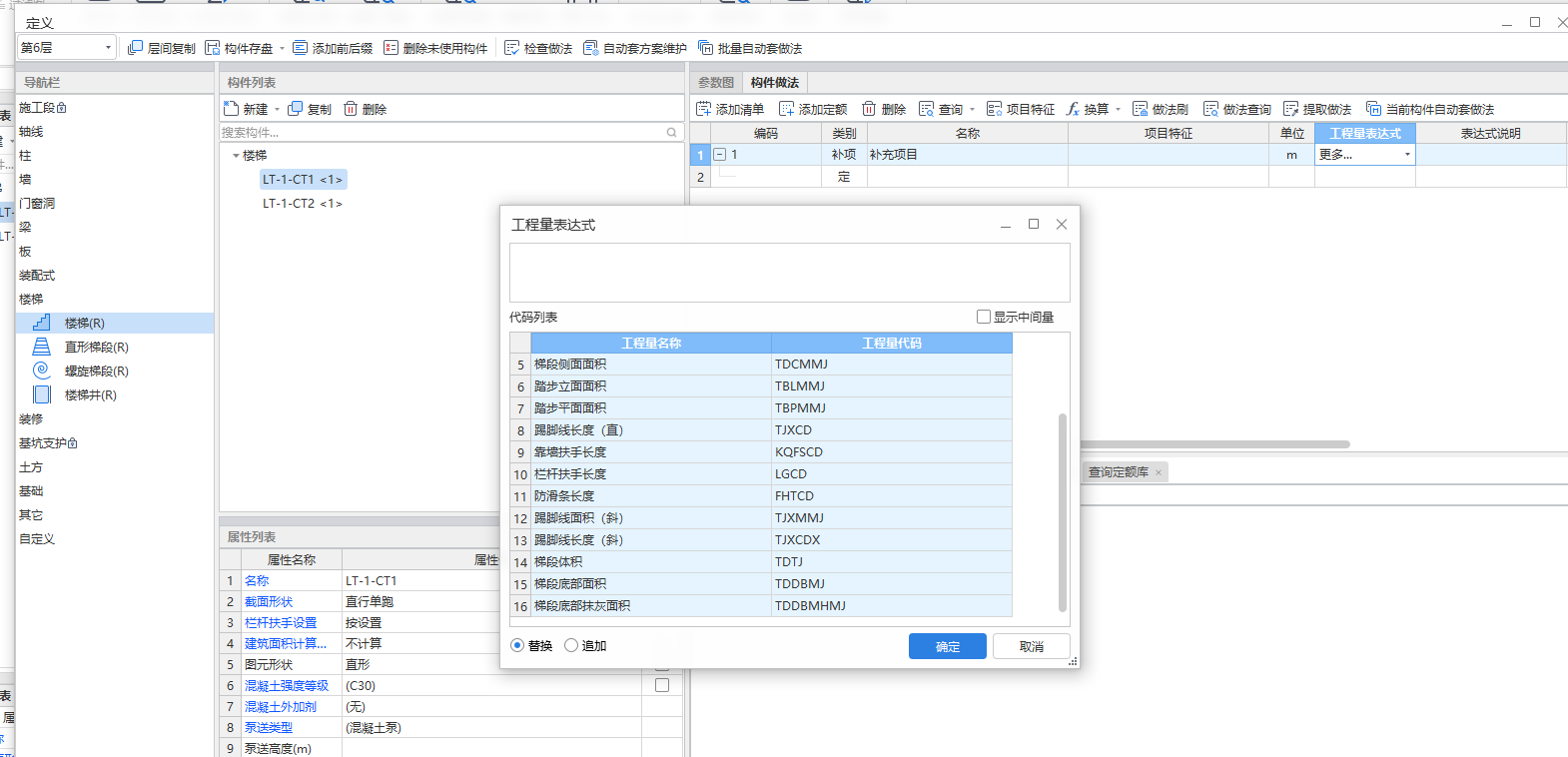Click 提取做法 toolbar icon
The height and width of the screenshot is (757, 1568).
pyautogui.click(x=1291, y=109)
